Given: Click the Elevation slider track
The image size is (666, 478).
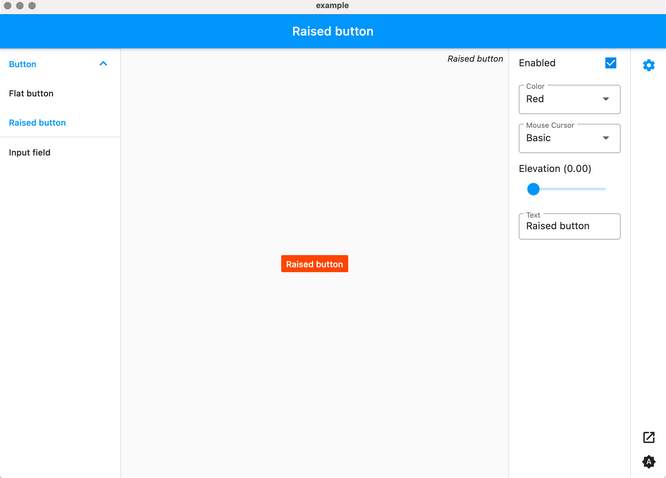Looking at the screenshot, I should coord(569,189).
